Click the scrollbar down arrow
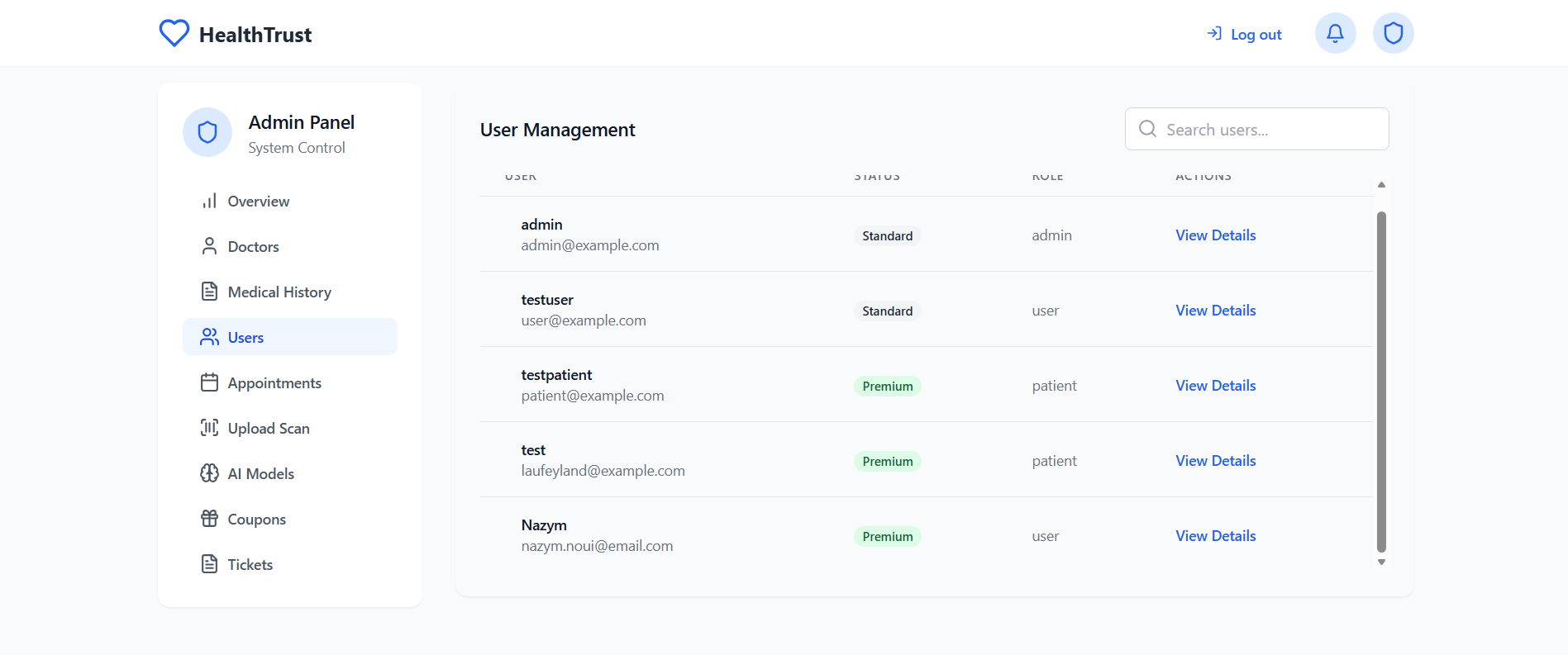 (x=1381, y=562)
